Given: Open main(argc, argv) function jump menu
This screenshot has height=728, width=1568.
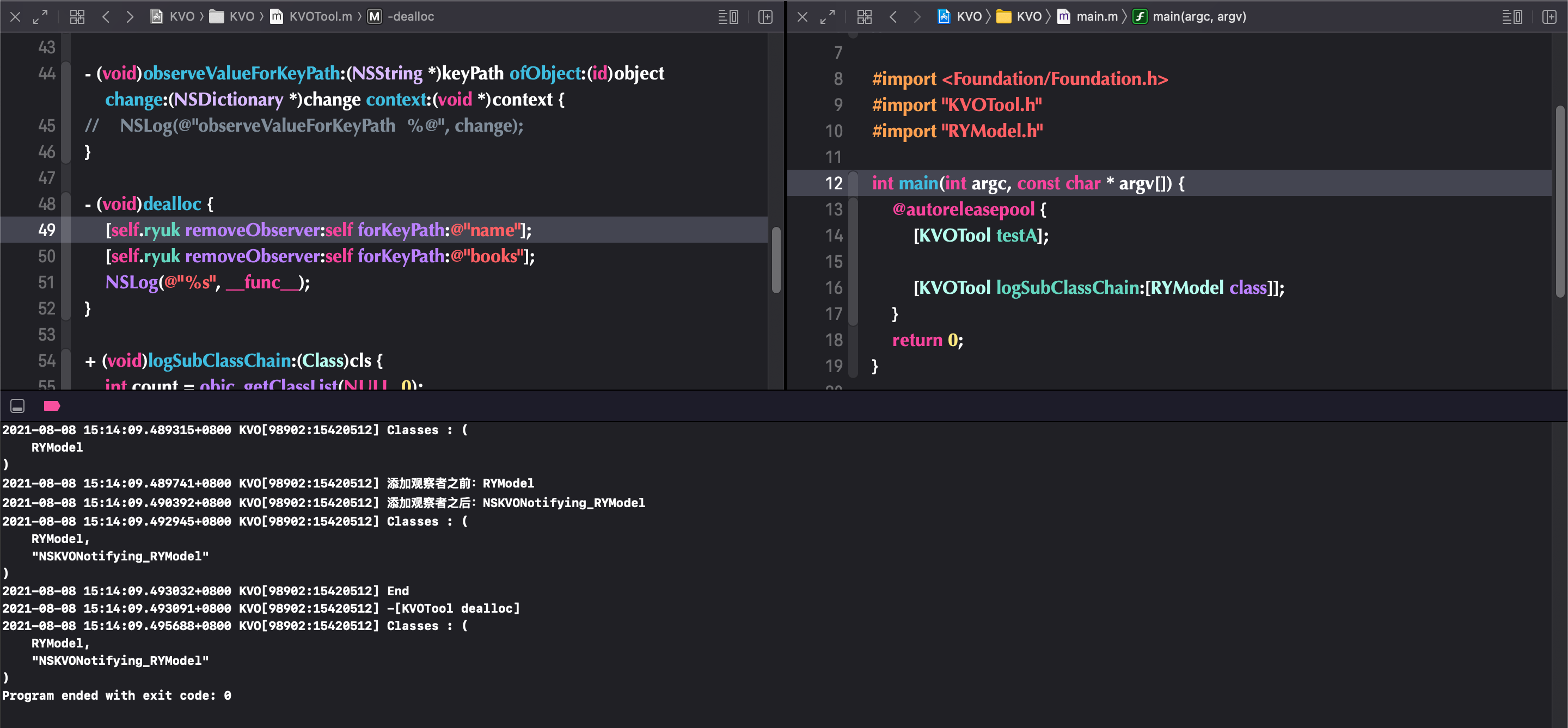Looking at the screenshot, I should (x=1190, y=16).
